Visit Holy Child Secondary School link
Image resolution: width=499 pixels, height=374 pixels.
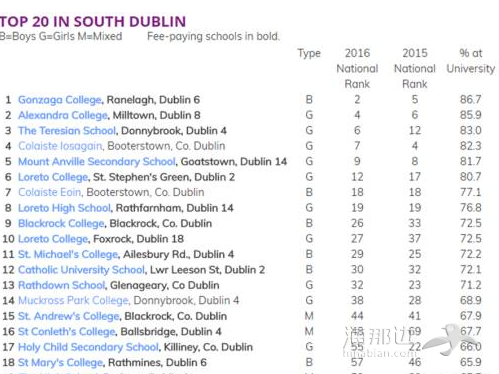[88, 347]
